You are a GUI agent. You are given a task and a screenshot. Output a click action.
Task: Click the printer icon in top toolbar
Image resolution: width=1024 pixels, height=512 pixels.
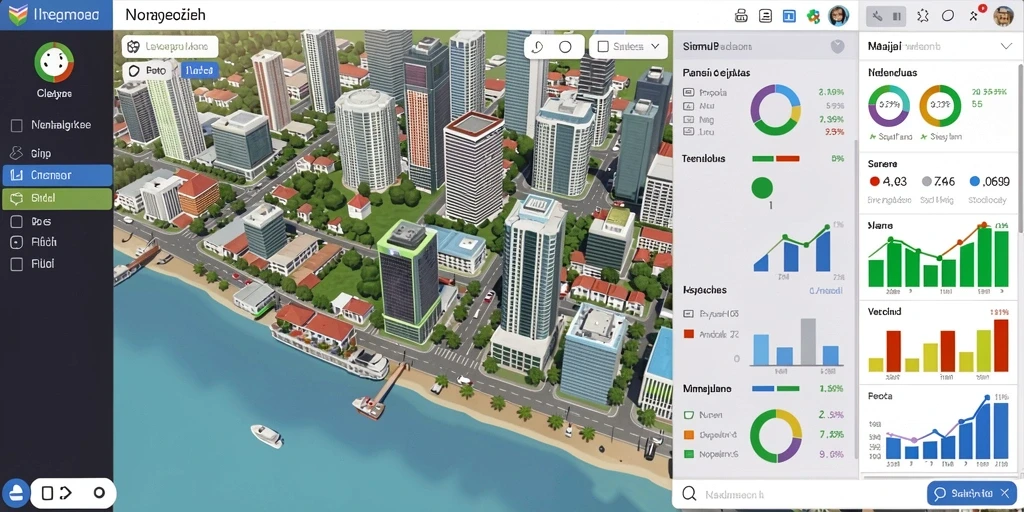(x=741, y=16)
